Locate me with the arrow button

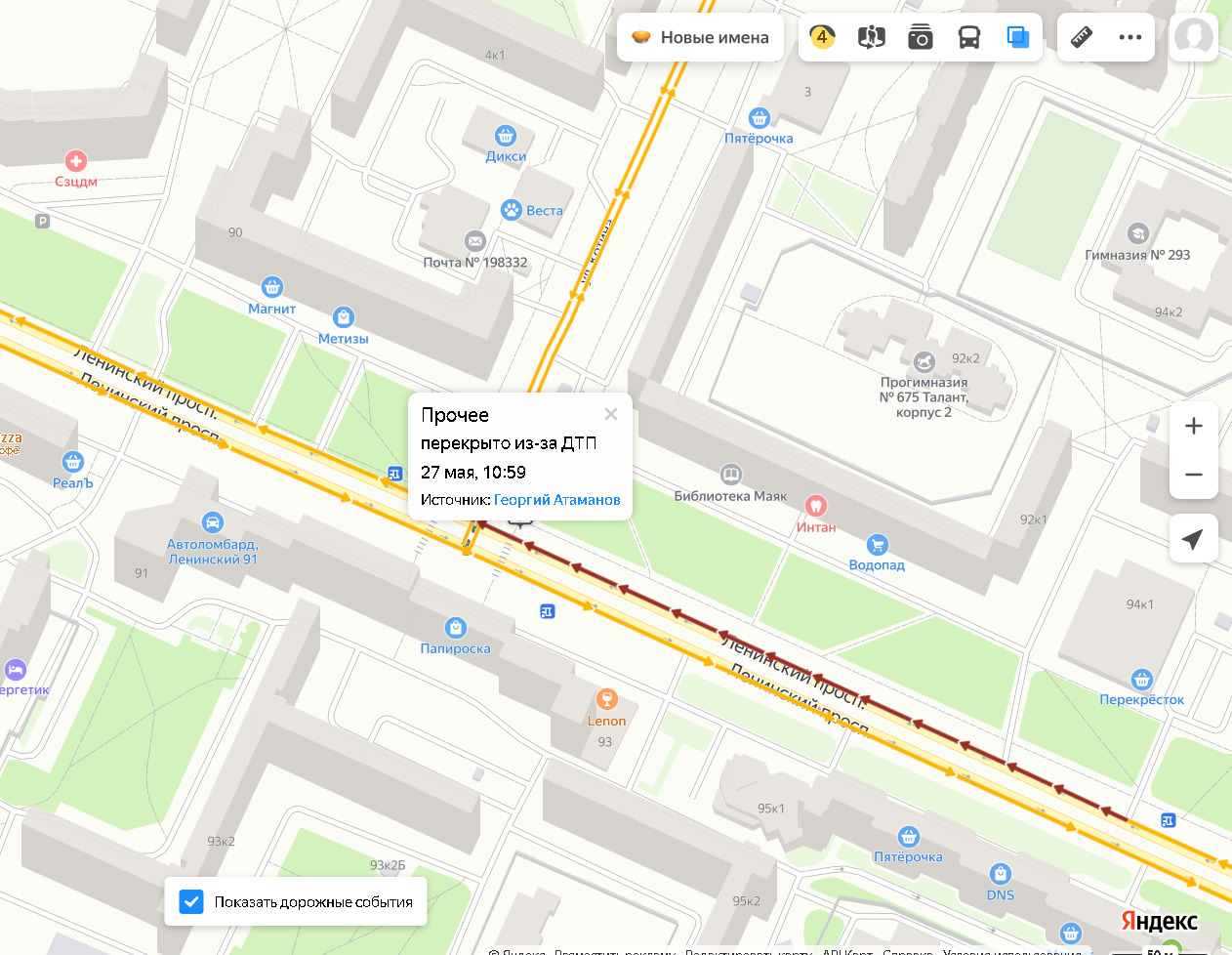click(x=1193, y=539)
